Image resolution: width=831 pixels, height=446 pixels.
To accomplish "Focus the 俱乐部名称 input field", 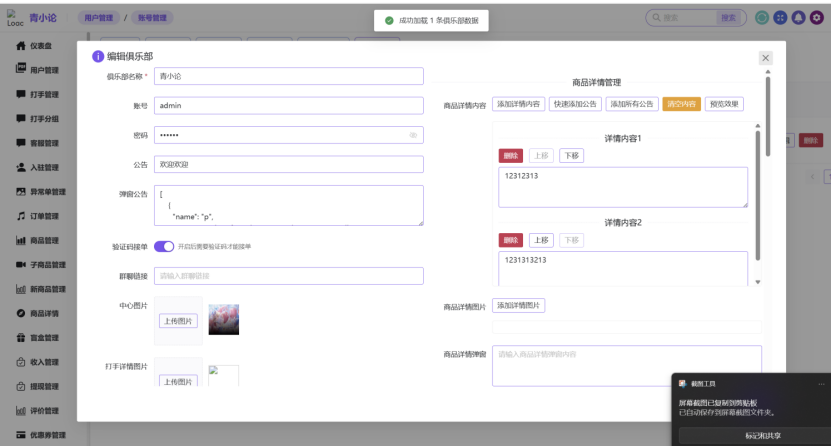I will coord(289,76).
